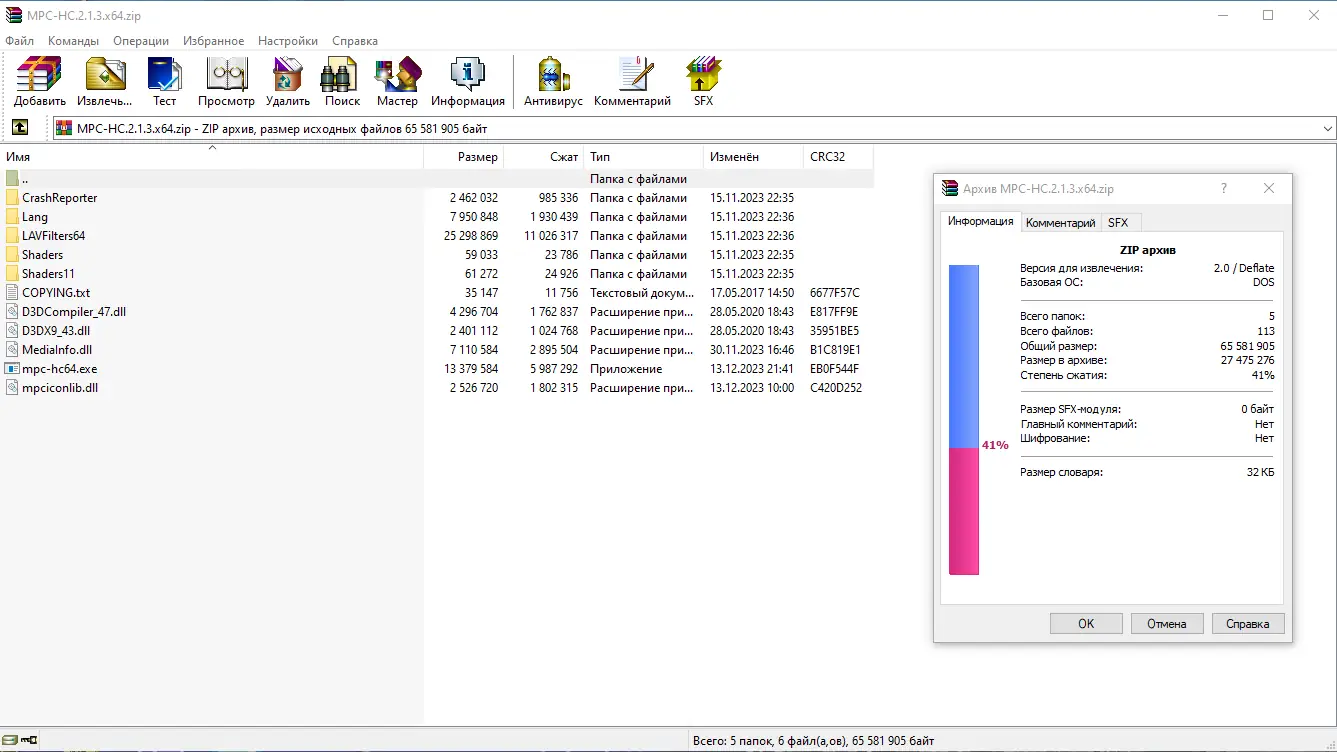Select the Lang folder icon
The height and width of the screenshot is (752, 1337).
tap(12, 217)
